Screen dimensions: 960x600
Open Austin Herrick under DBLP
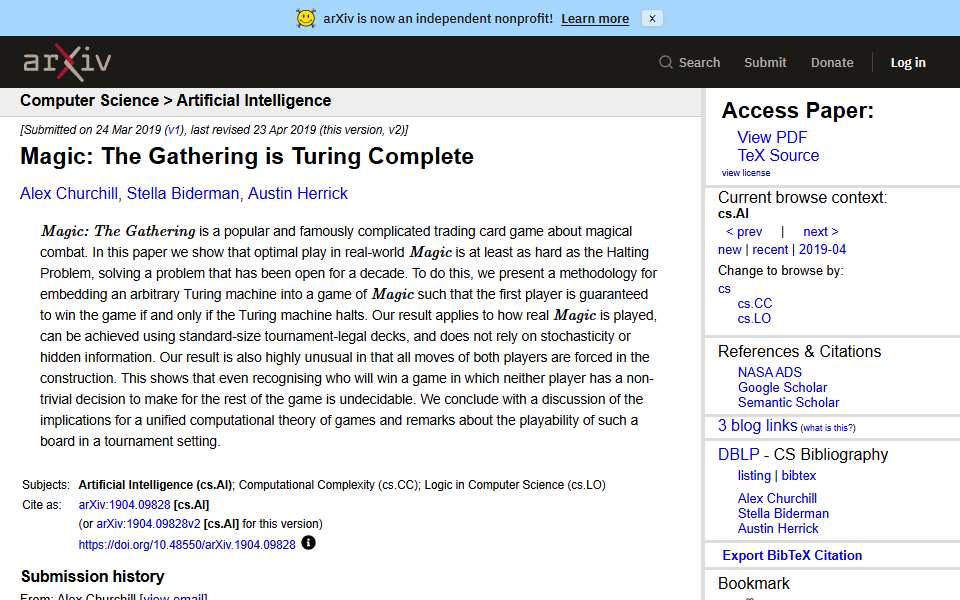[x=778, y=528]
